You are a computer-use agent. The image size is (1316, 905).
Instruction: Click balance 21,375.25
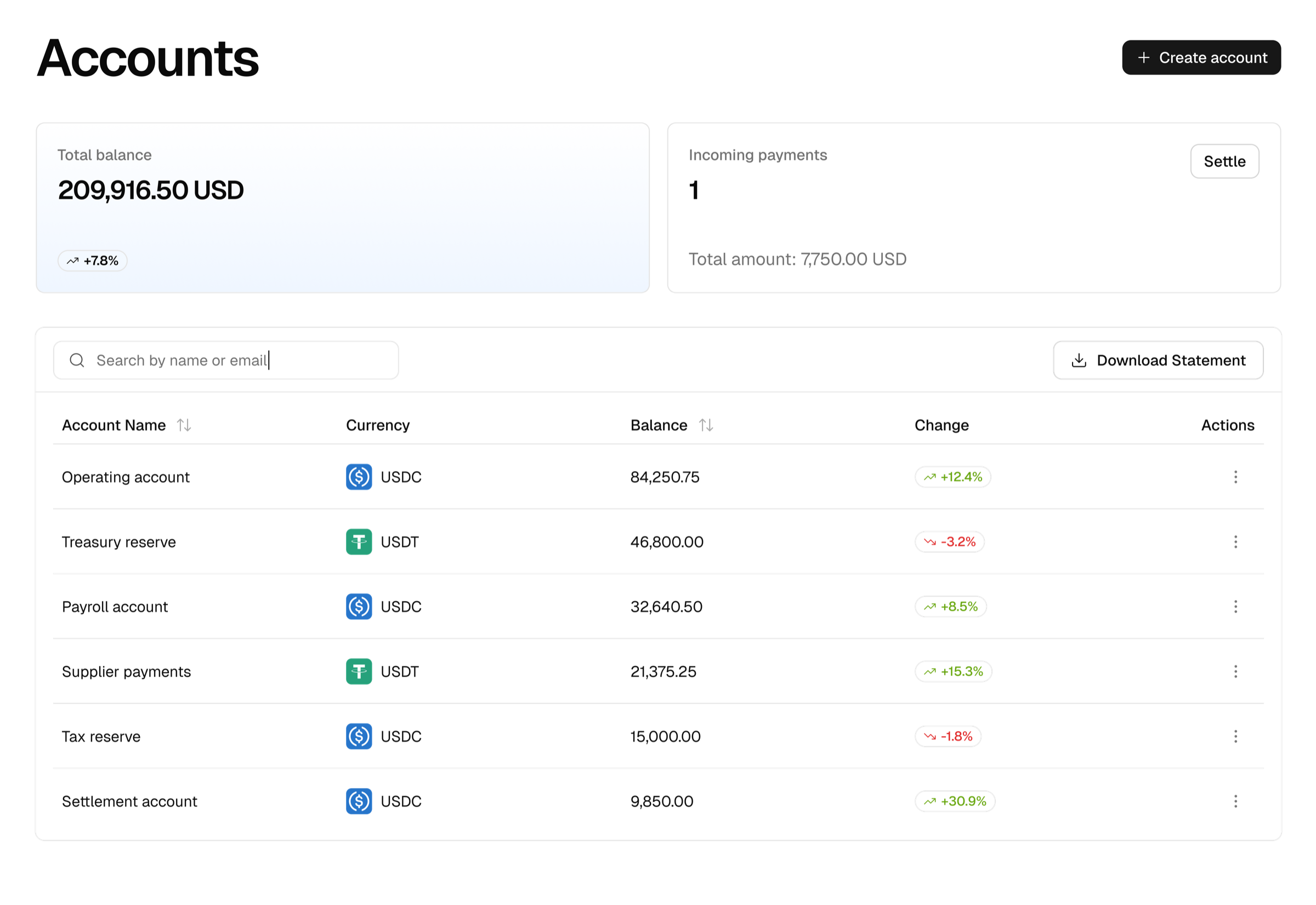[x=663, y=671]
